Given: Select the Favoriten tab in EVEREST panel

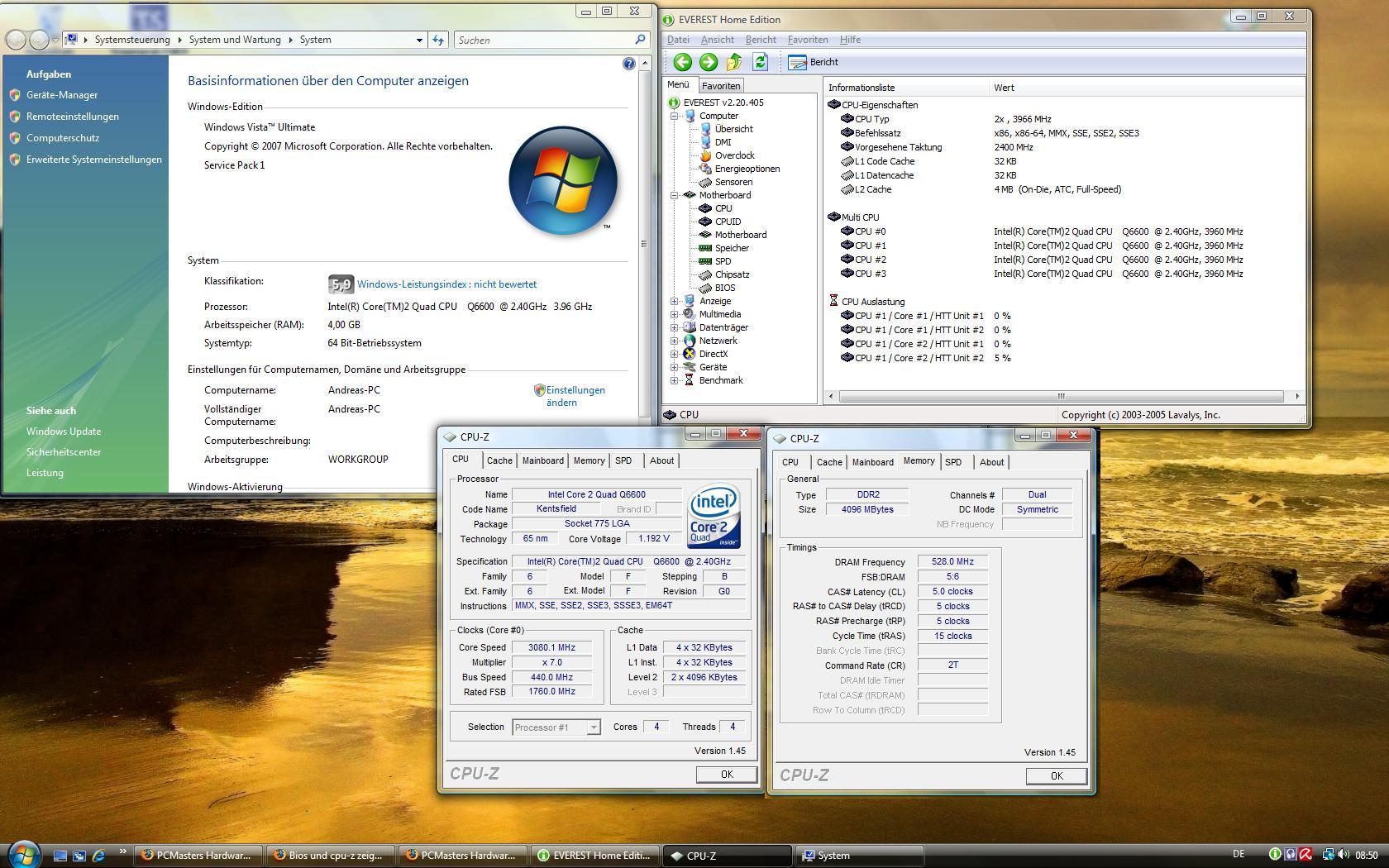Looking at the screenshot, I should [x=721, y=86].
